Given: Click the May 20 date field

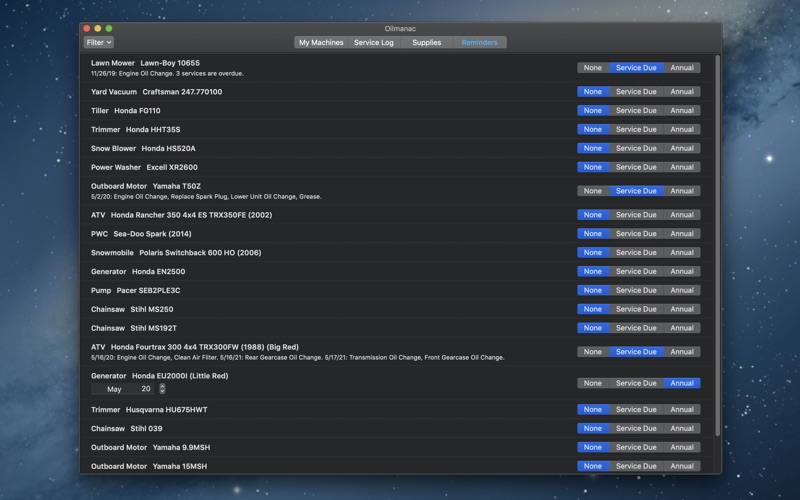Looking at the screenshot, I should tap(124, 389).
